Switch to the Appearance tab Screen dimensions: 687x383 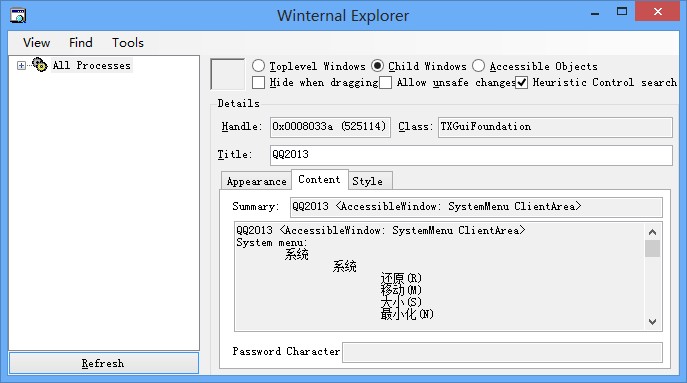tap(256, 181)
